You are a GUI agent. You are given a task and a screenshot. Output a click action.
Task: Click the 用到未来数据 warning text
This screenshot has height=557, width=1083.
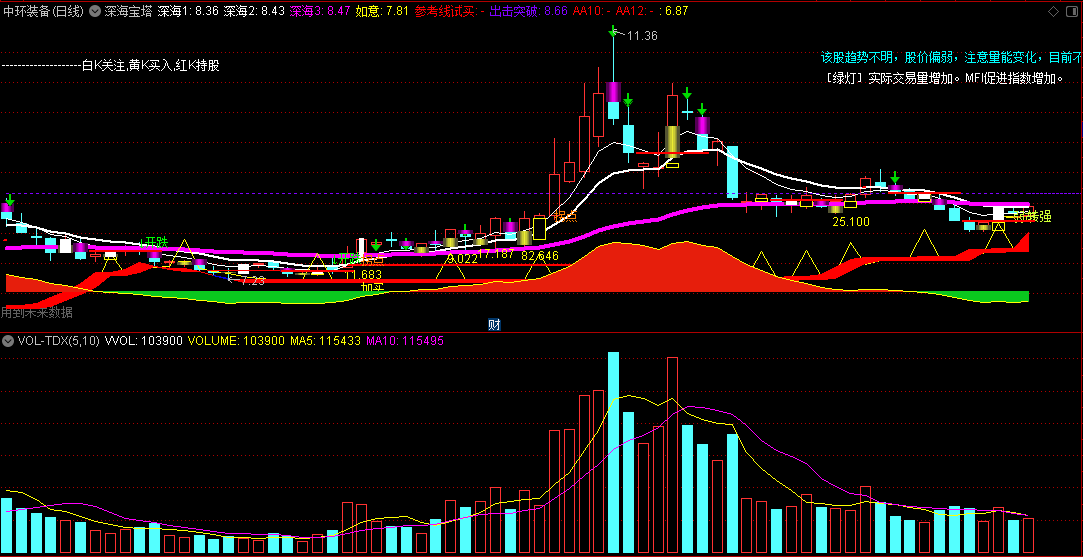(x=37, y=312)
